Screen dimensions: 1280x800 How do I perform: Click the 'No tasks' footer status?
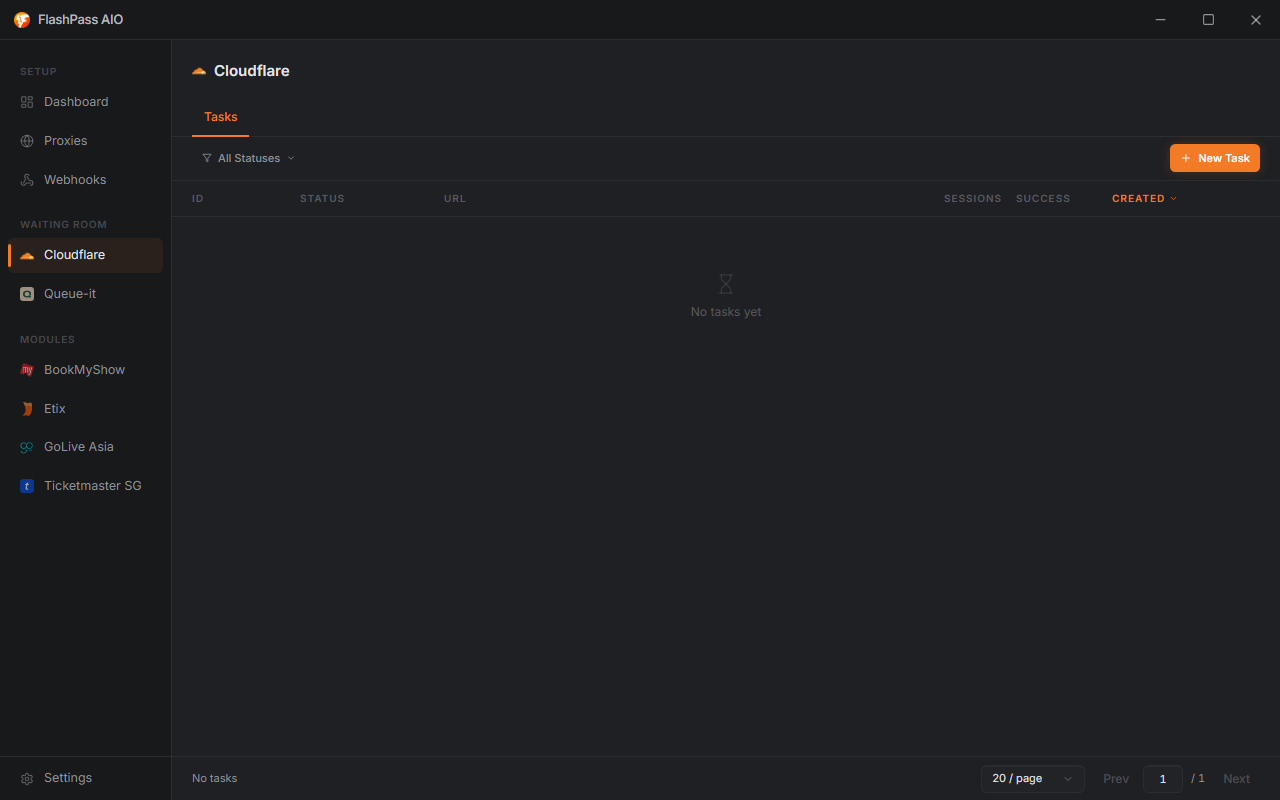[x=215, y=778]
